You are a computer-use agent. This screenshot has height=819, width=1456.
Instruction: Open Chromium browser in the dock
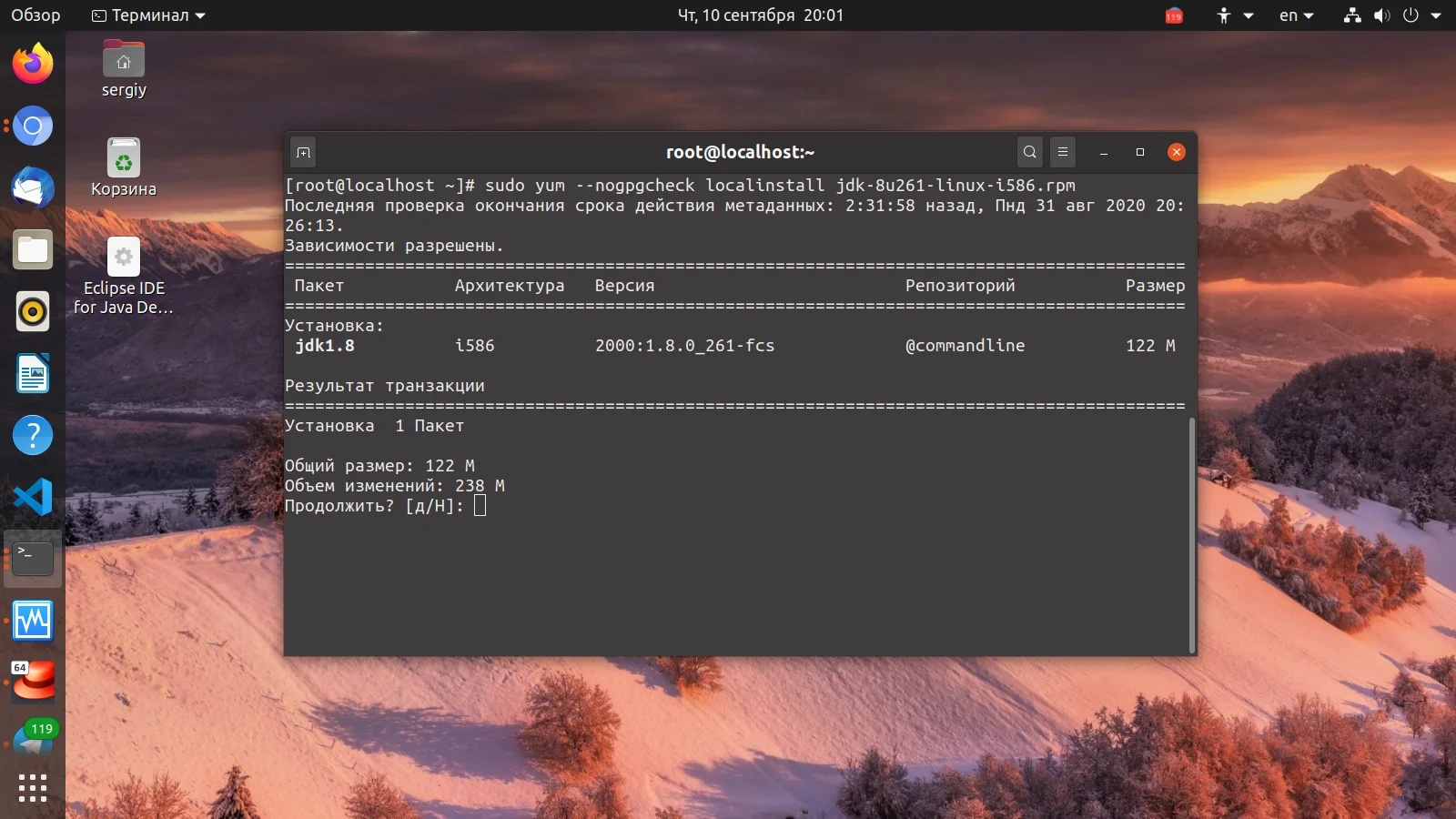33,126
